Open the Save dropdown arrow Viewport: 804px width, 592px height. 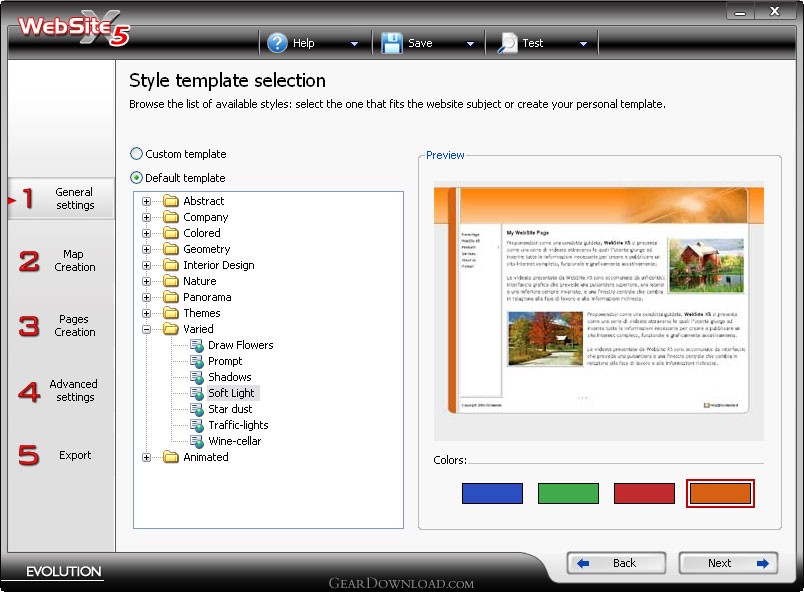point(470,44)
